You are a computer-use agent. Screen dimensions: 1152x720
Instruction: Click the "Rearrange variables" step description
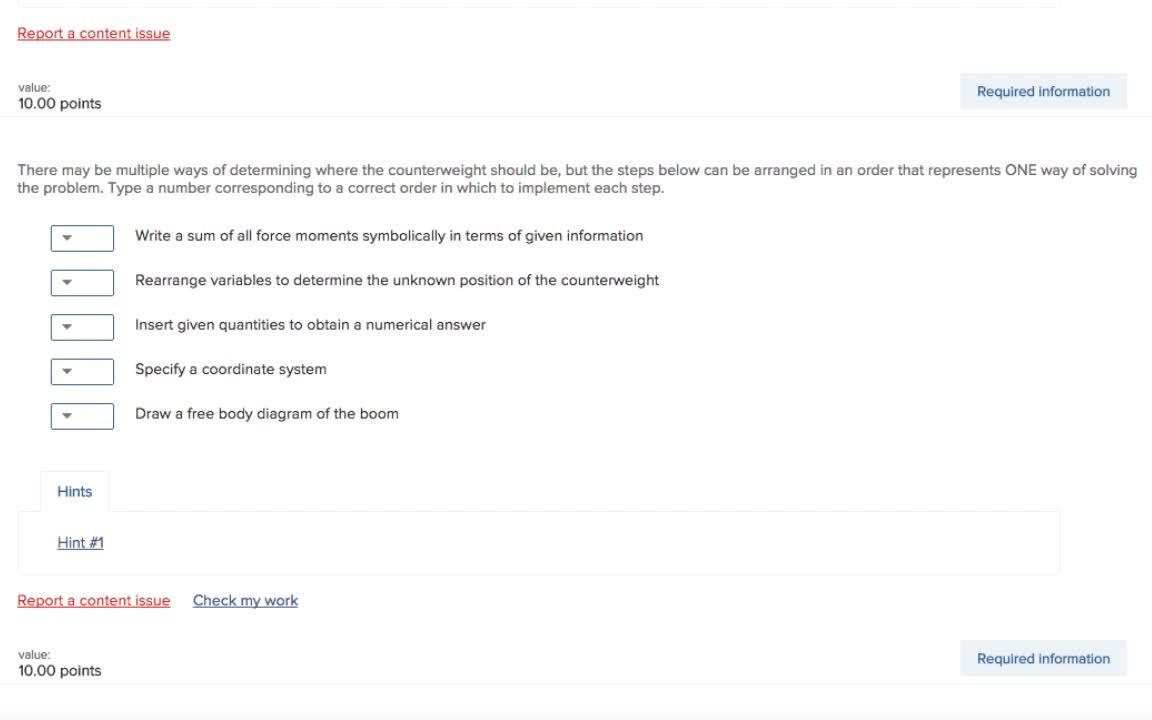pyautogui.click(x=397, y=281)
